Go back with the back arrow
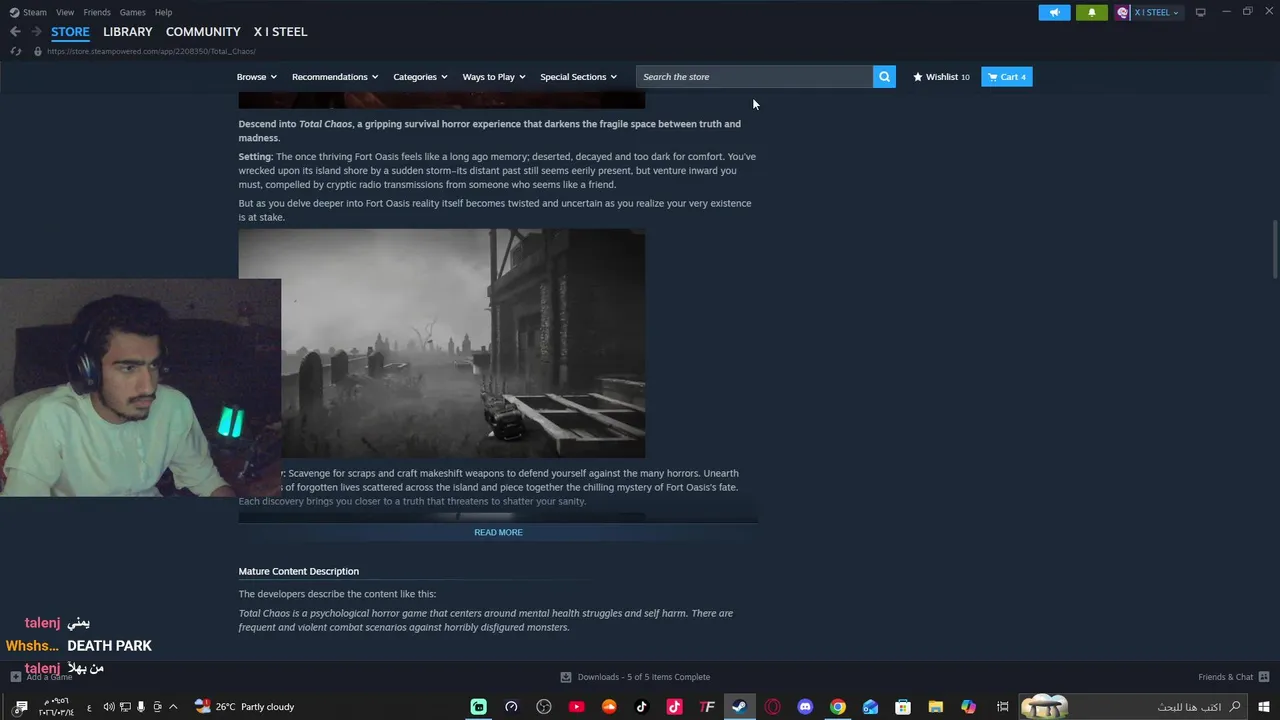This screenshot has height=720, width=1280. pos(15,32)
